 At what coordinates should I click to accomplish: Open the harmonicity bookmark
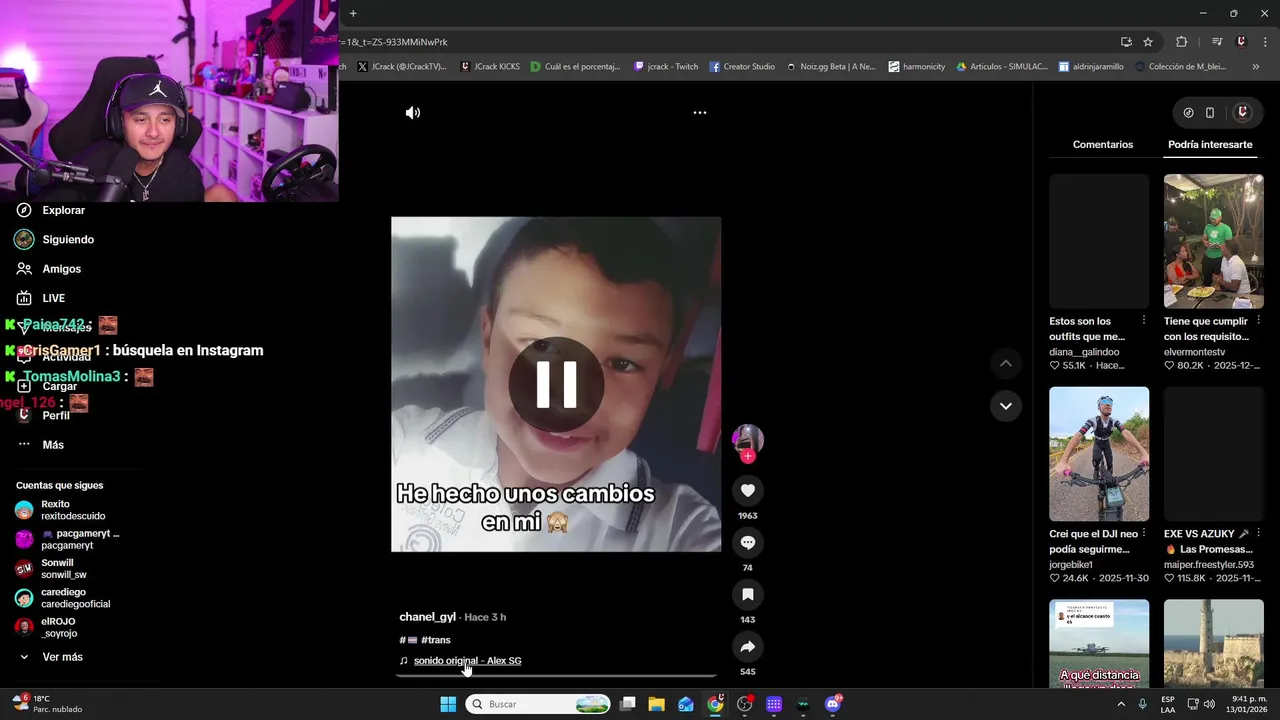click(x=917, y=67)
